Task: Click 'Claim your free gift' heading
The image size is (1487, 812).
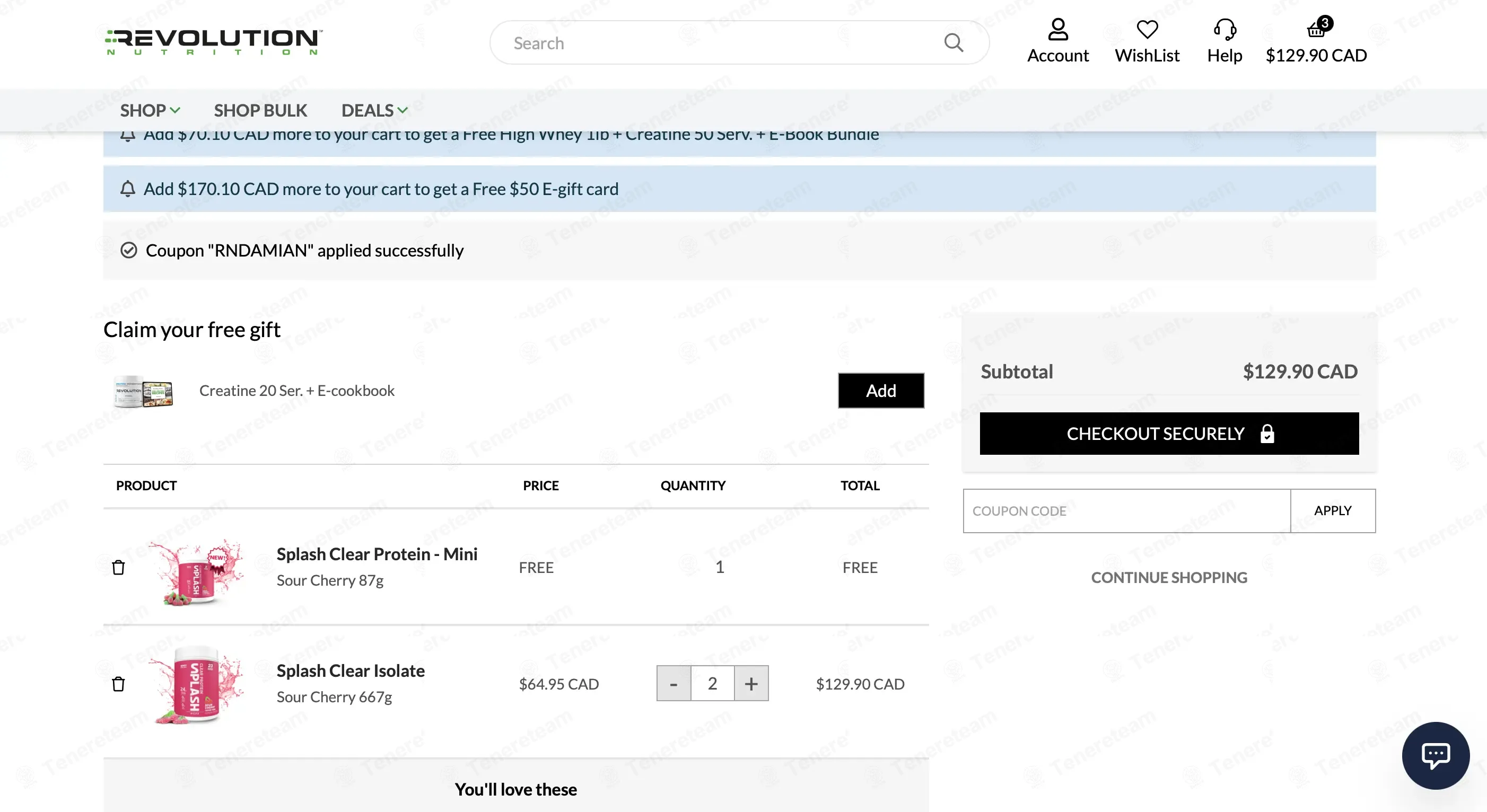Action: click(x=191, y=330)
